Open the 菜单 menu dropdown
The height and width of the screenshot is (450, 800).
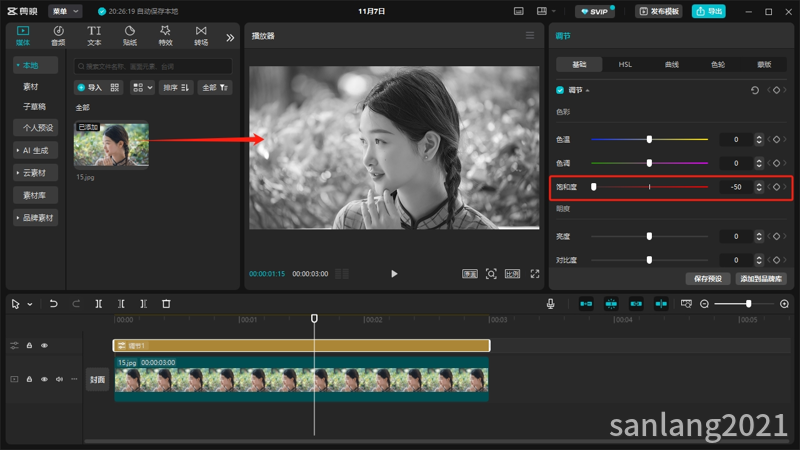point(65,11)
